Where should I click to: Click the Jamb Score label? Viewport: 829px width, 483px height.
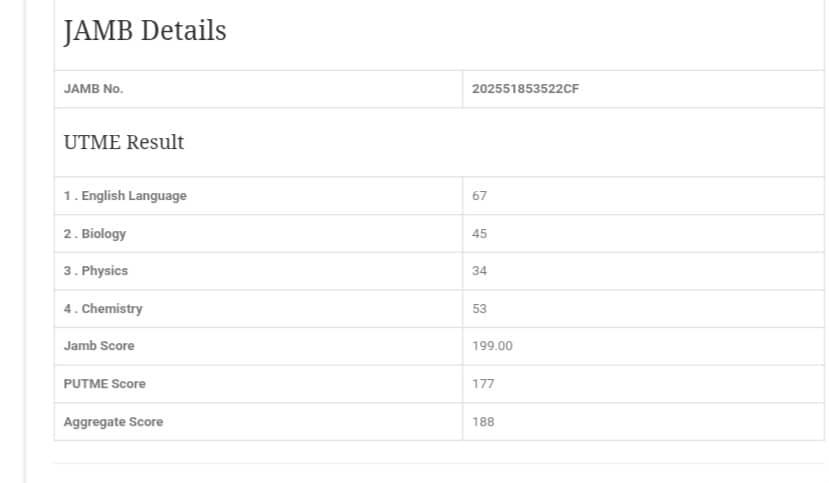99,346
